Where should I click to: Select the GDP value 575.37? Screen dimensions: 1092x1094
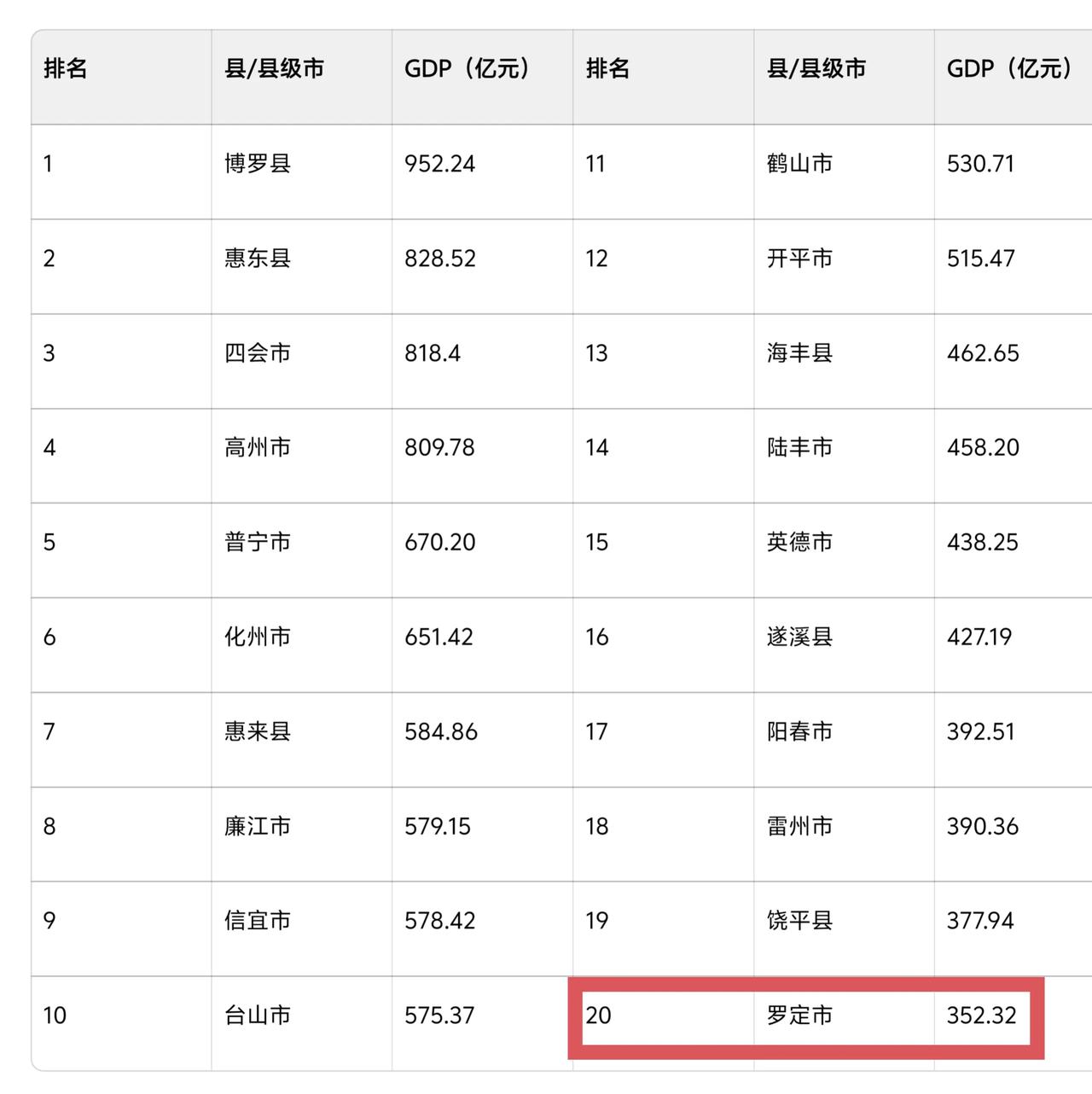click(439, 1015)
